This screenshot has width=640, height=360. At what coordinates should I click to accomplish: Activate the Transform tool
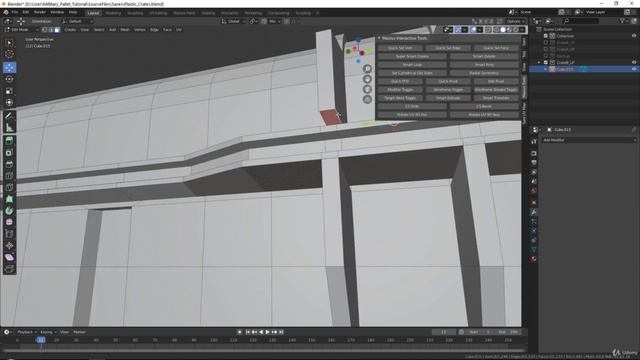tap(9, 102)
